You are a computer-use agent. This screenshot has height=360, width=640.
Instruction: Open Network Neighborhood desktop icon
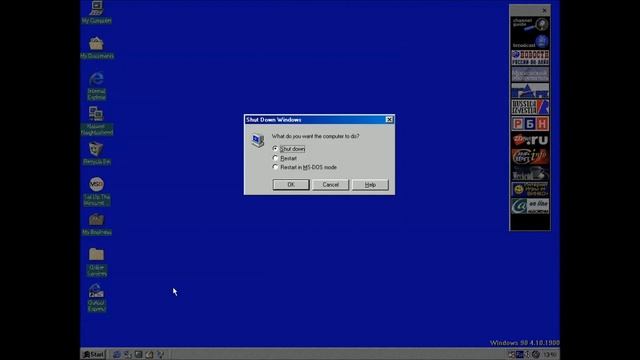tap(97, 121)
